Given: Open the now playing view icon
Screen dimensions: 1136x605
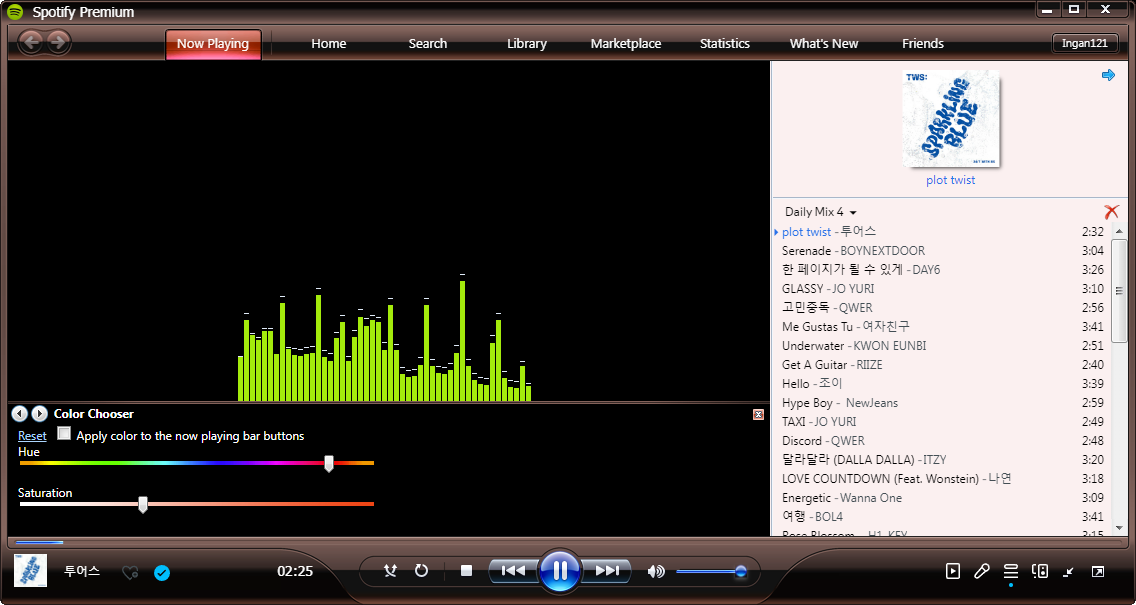Looking at the screenshot, I should pos(953,572).
